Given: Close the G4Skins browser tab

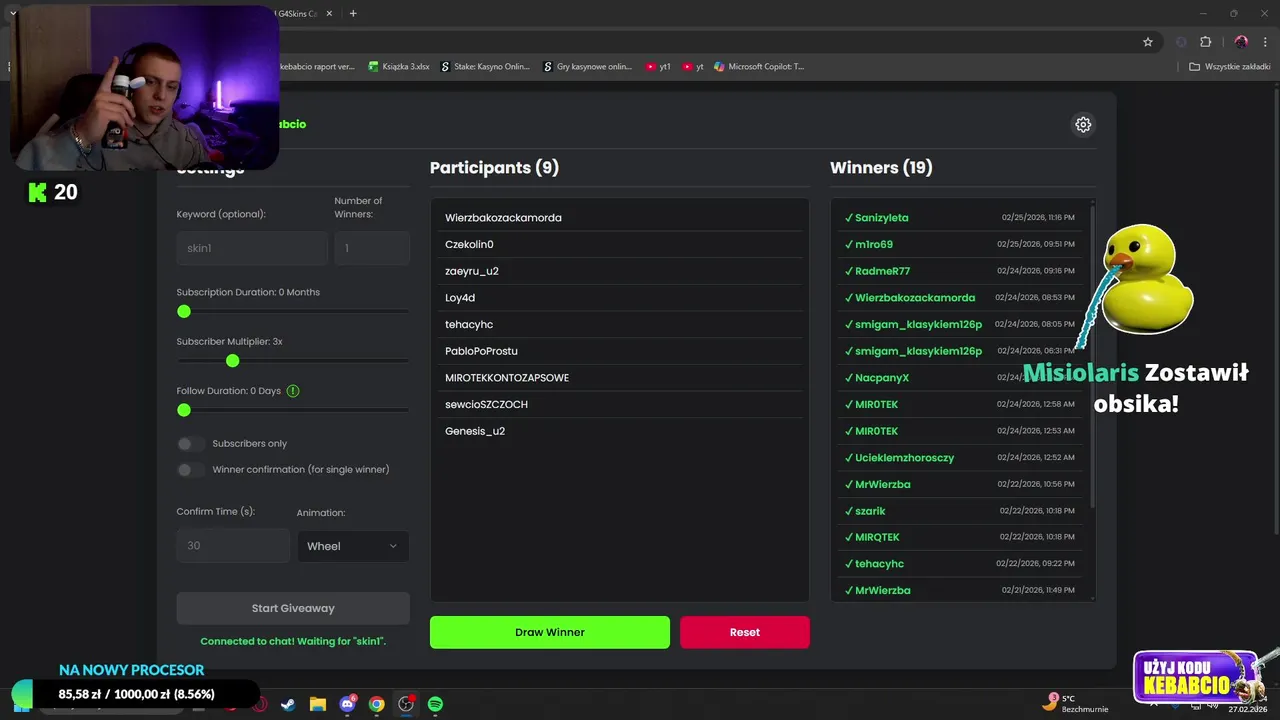Looking at the screenshot, I should 330,13.
